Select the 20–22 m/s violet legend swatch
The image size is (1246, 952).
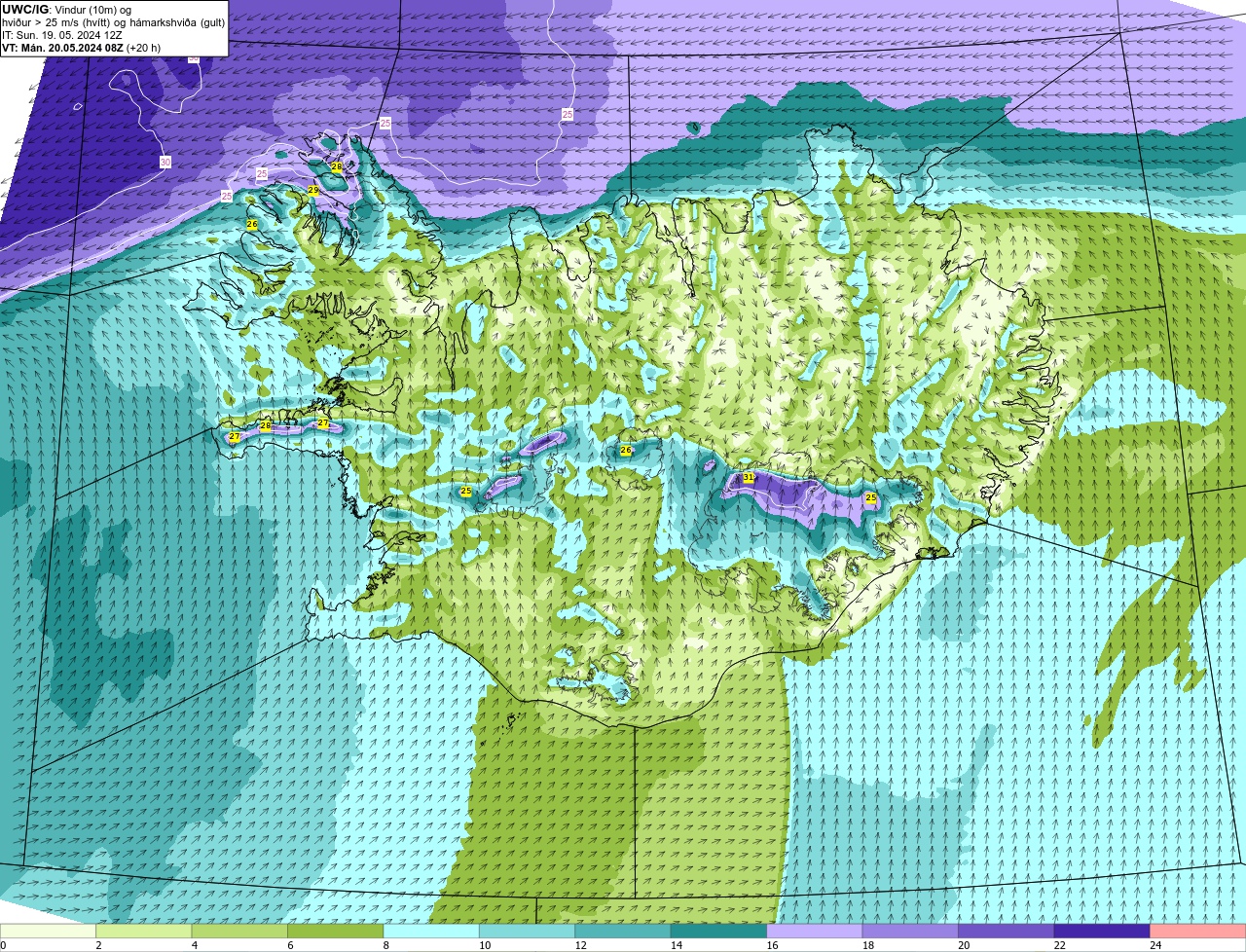(1007, 931)
